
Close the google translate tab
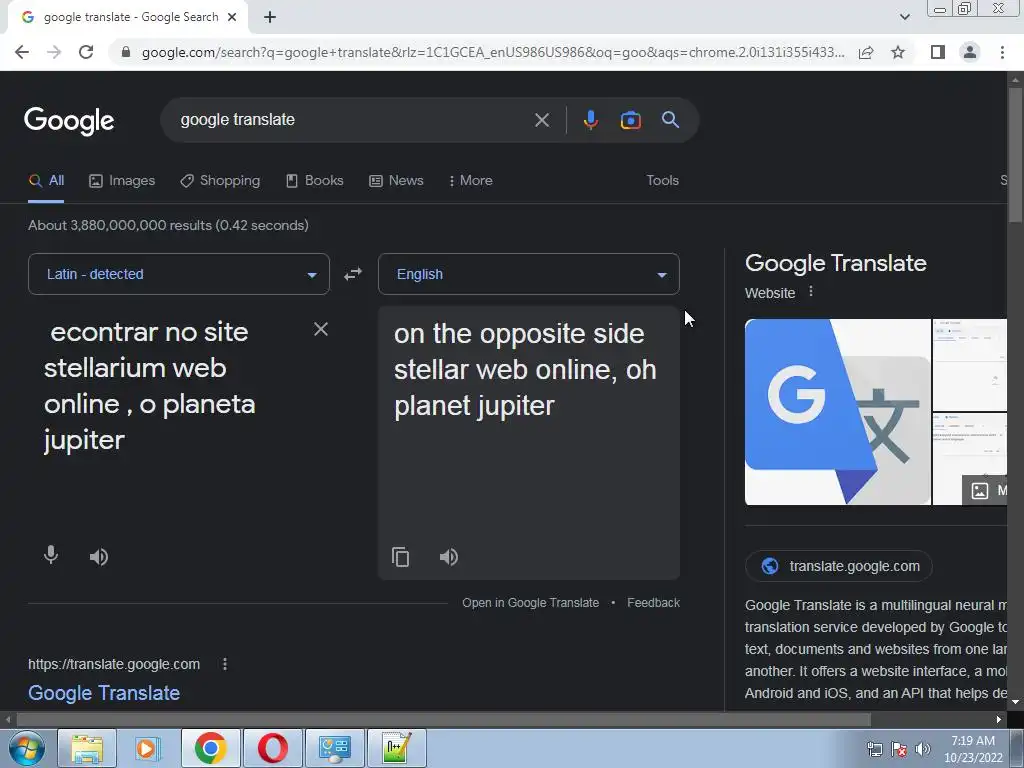(232, 18)
